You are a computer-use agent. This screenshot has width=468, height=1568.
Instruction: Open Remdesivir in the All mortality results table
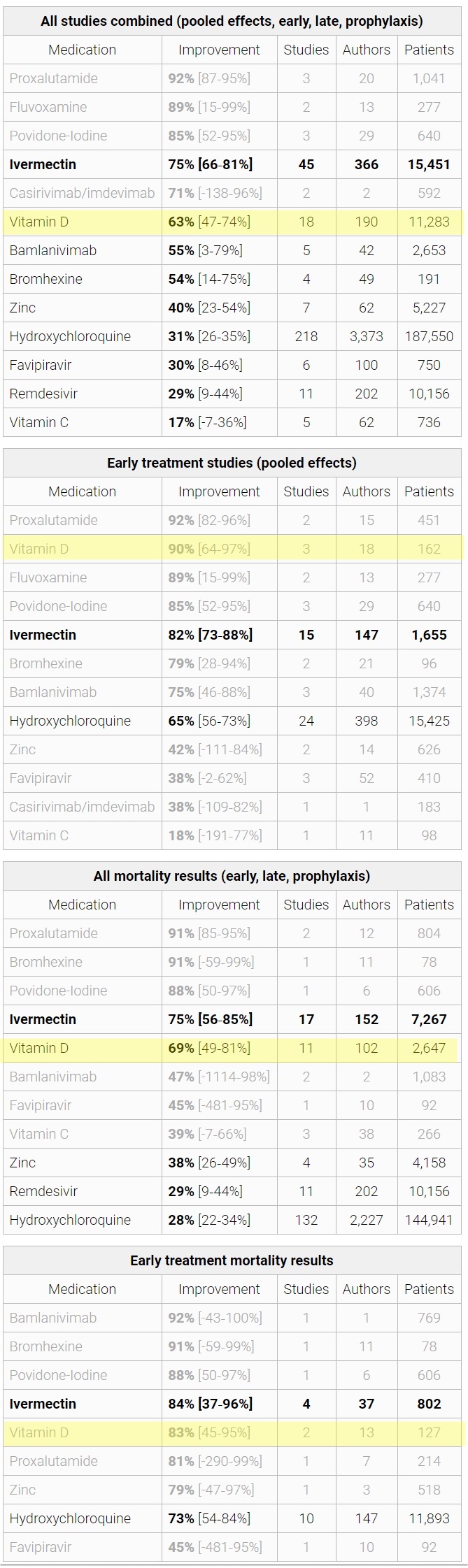click(x=43, y=1191)
